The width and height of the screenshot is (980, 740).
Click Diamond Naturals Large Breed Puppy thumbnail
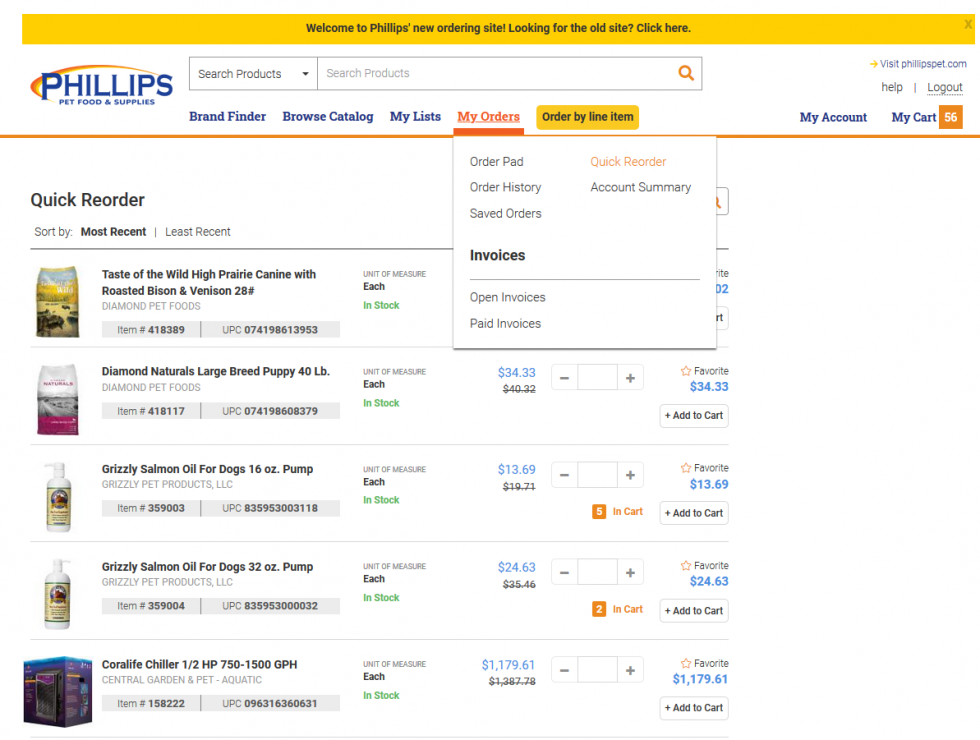click(x=58, y=399)
